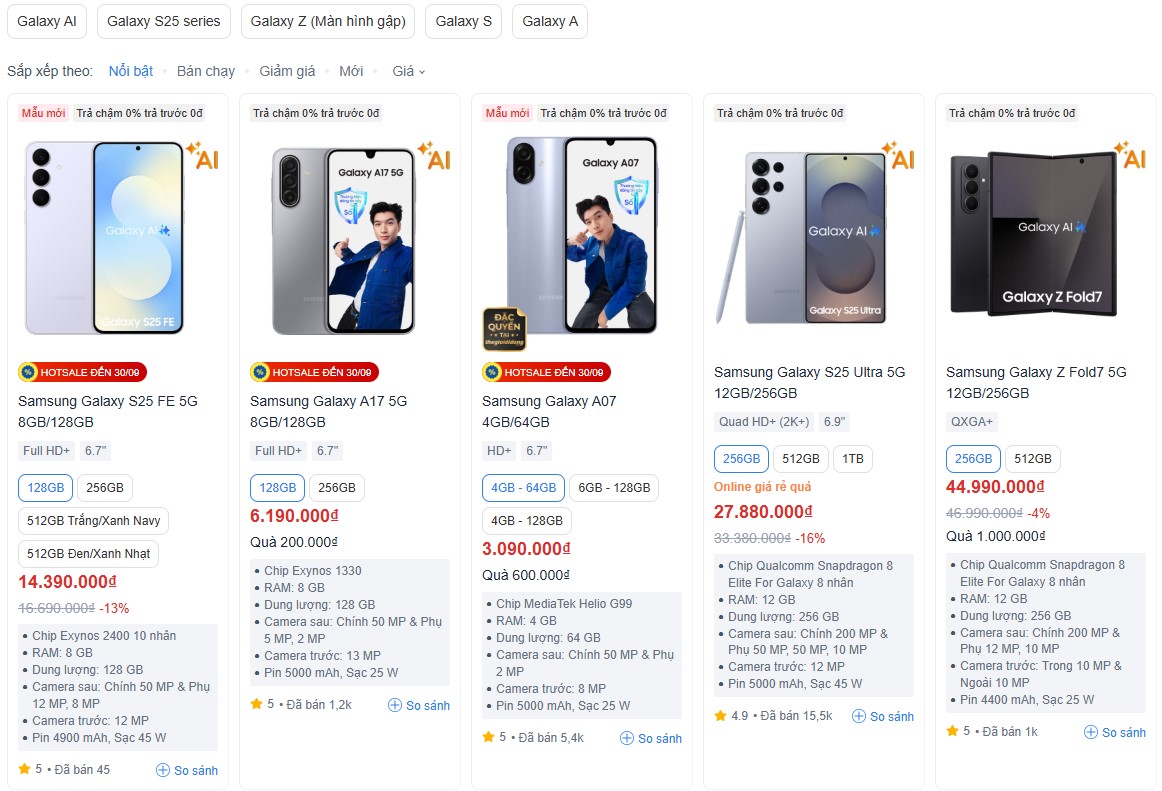Filter by Galaxy S25 series
Viewport: 1162px width, 791px height.
pos(164,21)
